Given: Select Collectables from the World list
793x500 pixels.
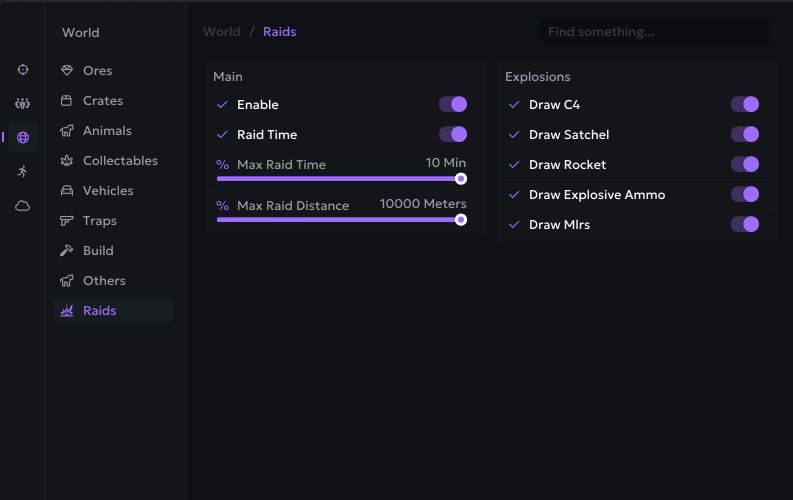Looking at the screenshot, I should tap(120, 161).
